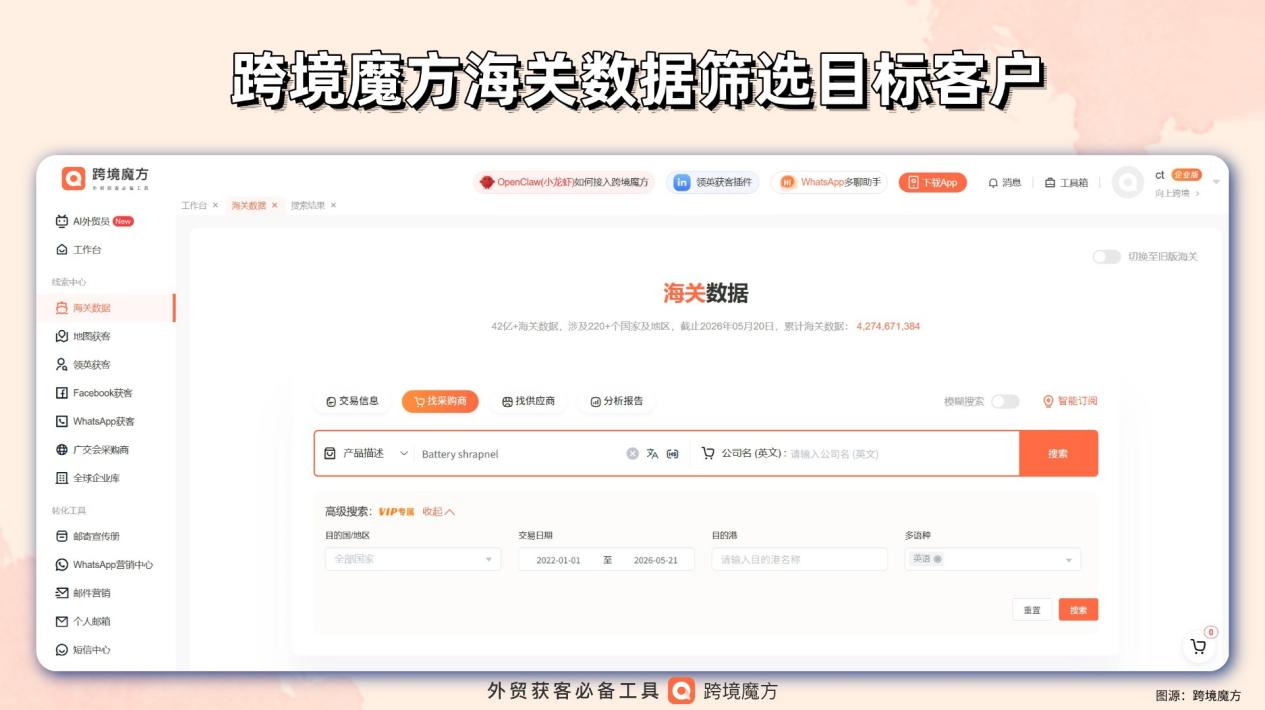Open the floating shopping cart icon
Screen dimensions: 1265x710
tap(1198, 646)
